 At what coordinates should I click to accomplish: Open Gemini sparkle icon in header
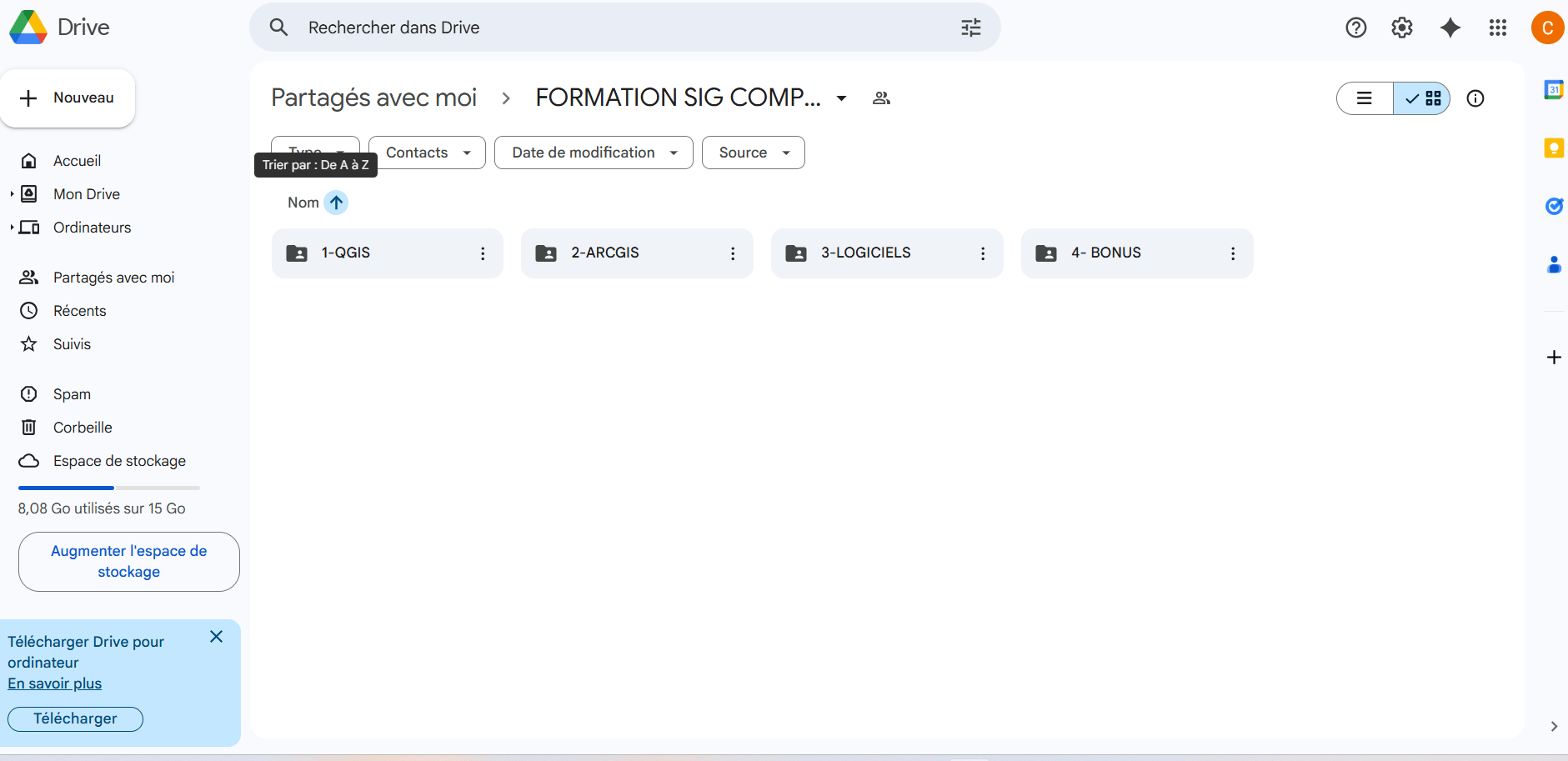tap(1450, 28)
